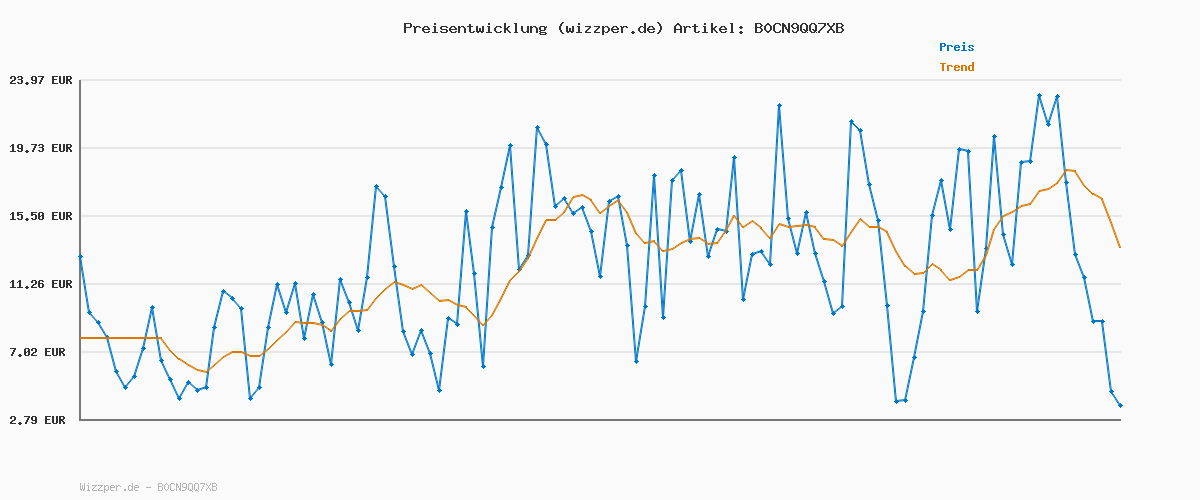Click the article ID in footer watermark
The width and height of the screenshot is (1200, 500).
188,487
